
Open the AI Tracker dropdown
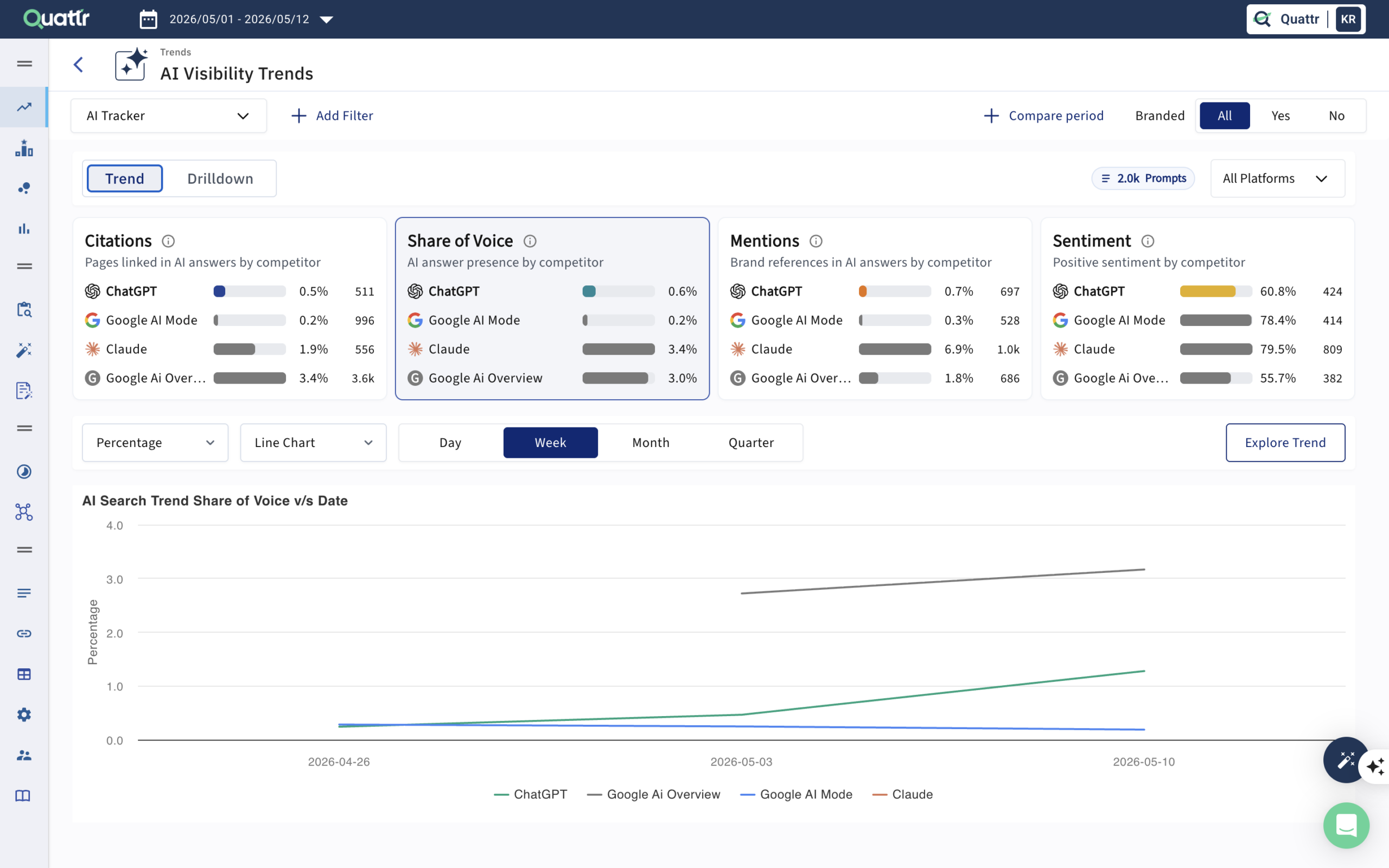coord(168,116)
